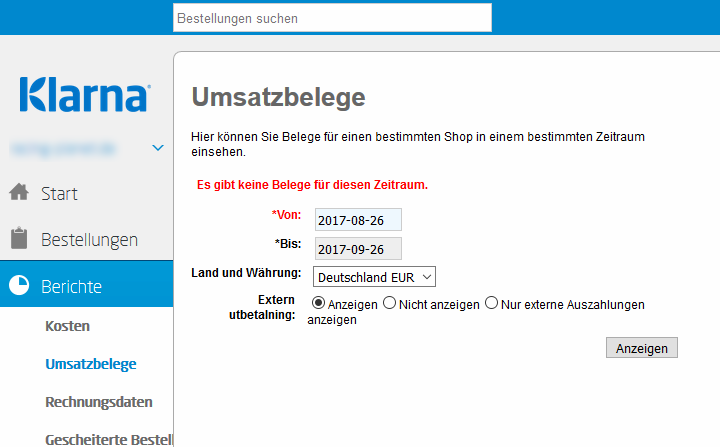Choose Nur externe Auszahlungen anzeigen radio
The image size is (720, 447).
(491, 303)
